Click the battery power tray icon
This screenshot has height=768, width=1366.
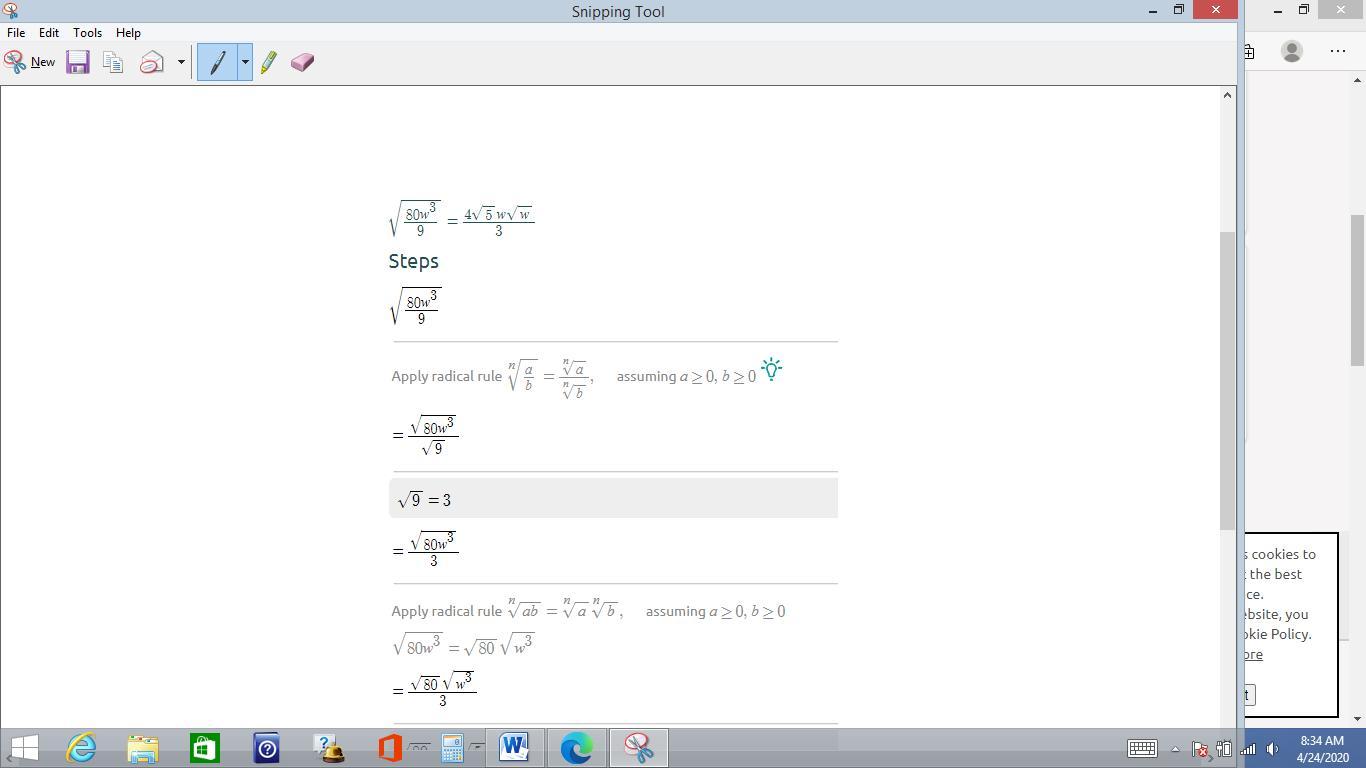(1224, 748)
